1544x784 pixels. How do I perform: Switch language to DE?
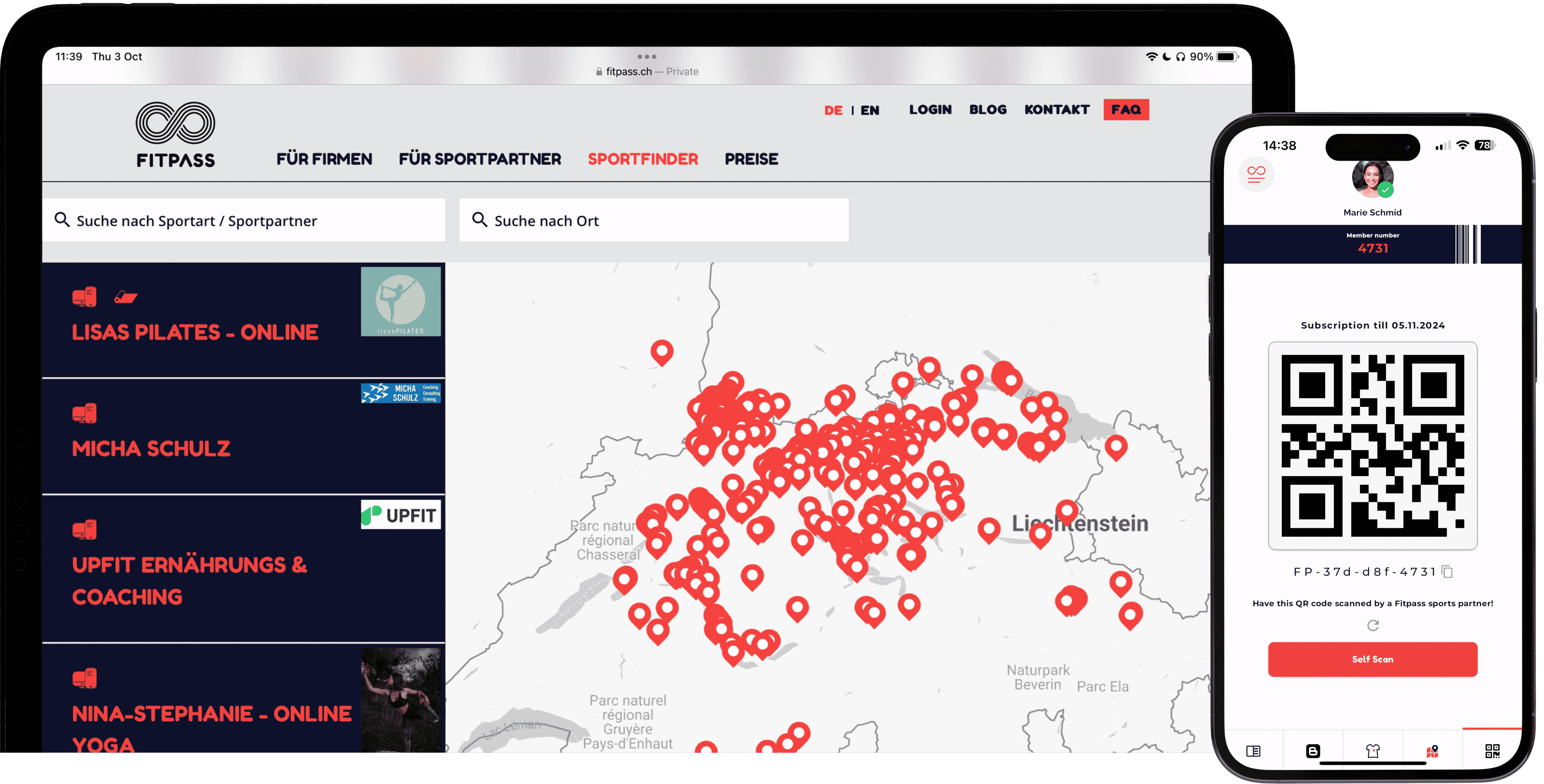[x=833, y=110]
